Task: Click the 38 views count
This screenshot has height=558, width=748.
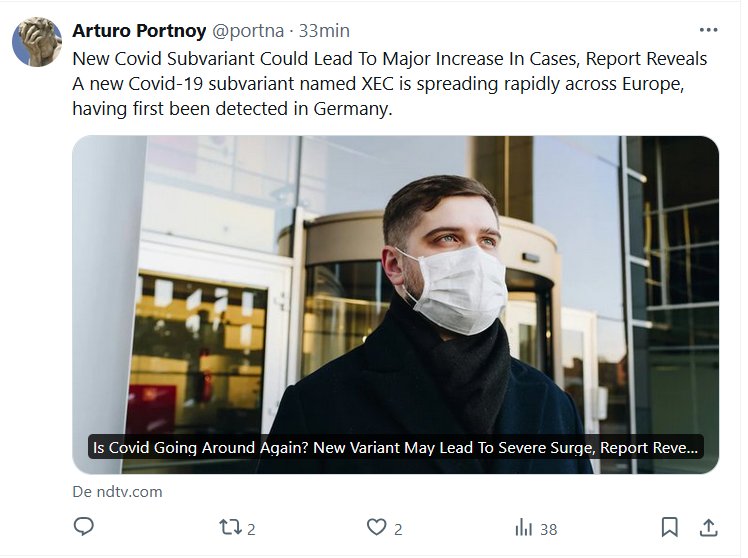Action: [x=548, y=529]
